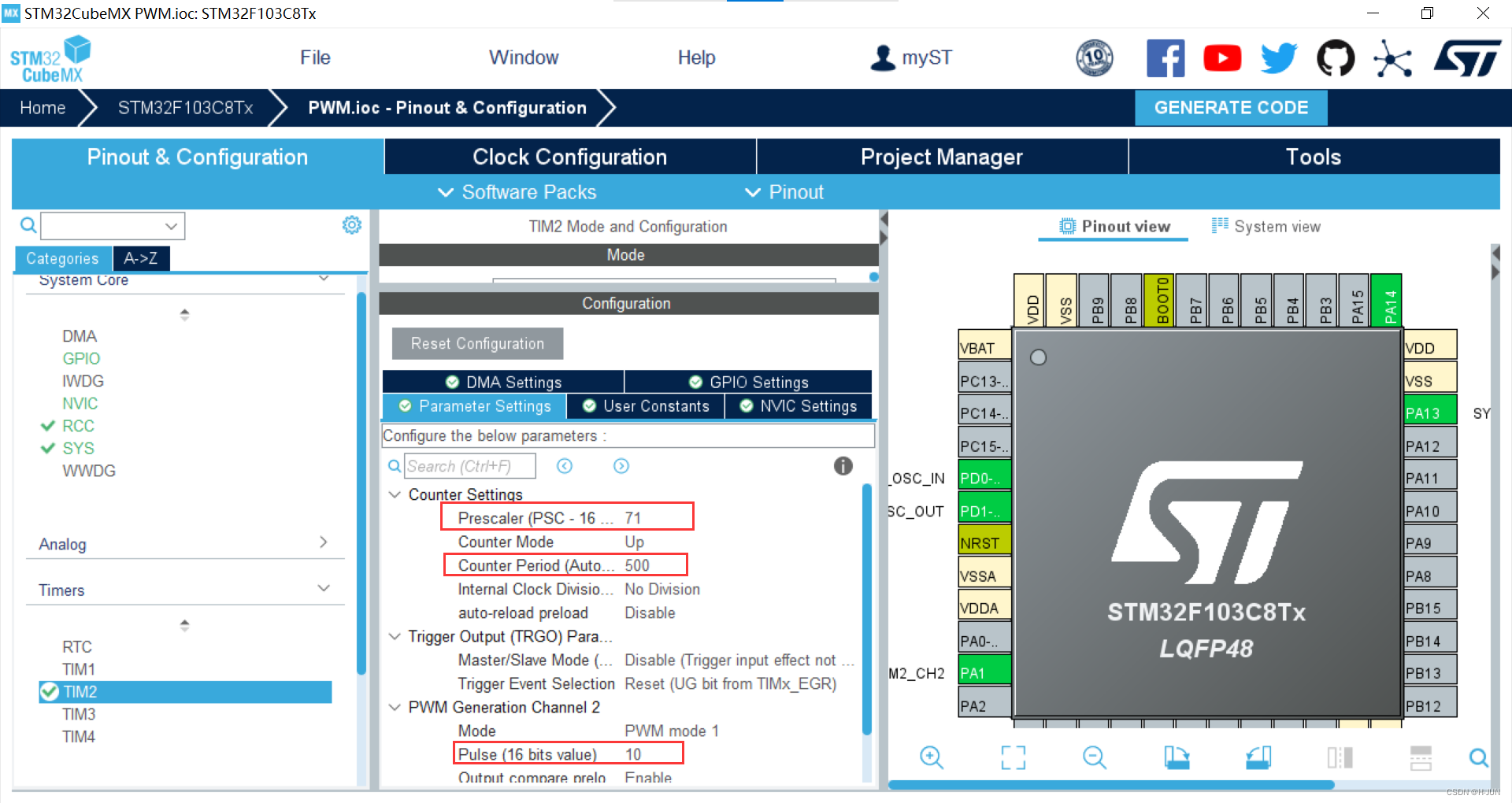Zoom out of the pinout view
1512x803 pixels.
[1095, 757]
